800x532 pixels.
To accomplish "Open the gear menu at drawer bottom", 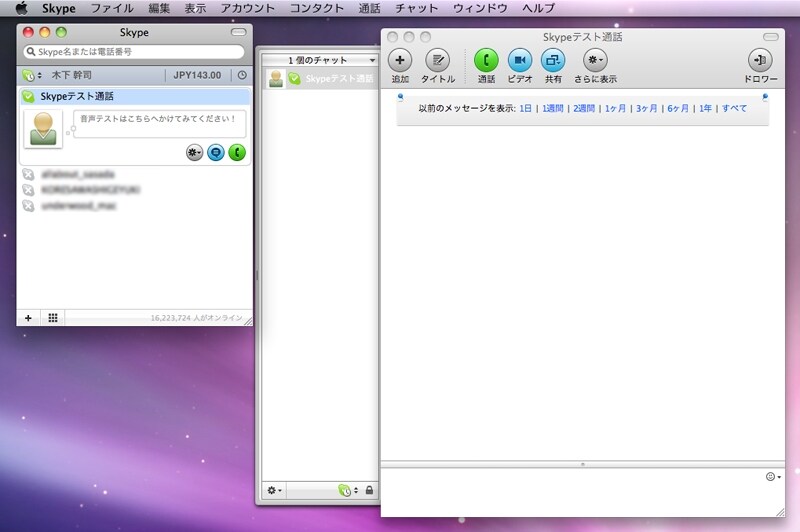I will click(x=274, y=490).
